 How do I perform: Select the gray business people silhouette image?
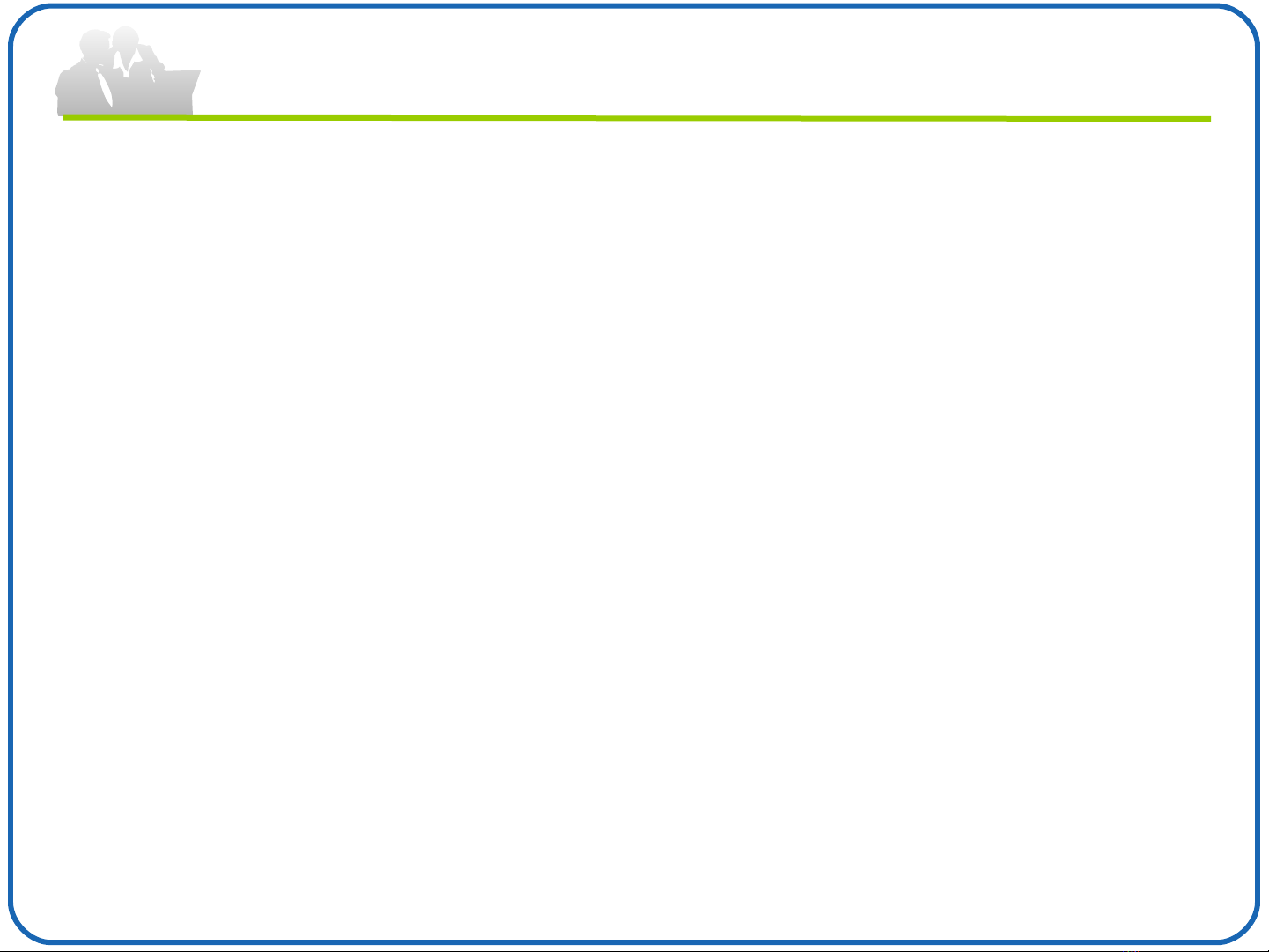point(127,71)
